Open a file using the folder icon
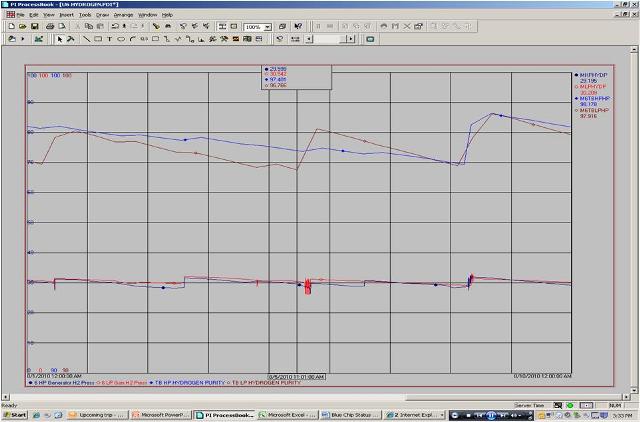The width and height of the screenshot is (640, 422). pos(22,27)
